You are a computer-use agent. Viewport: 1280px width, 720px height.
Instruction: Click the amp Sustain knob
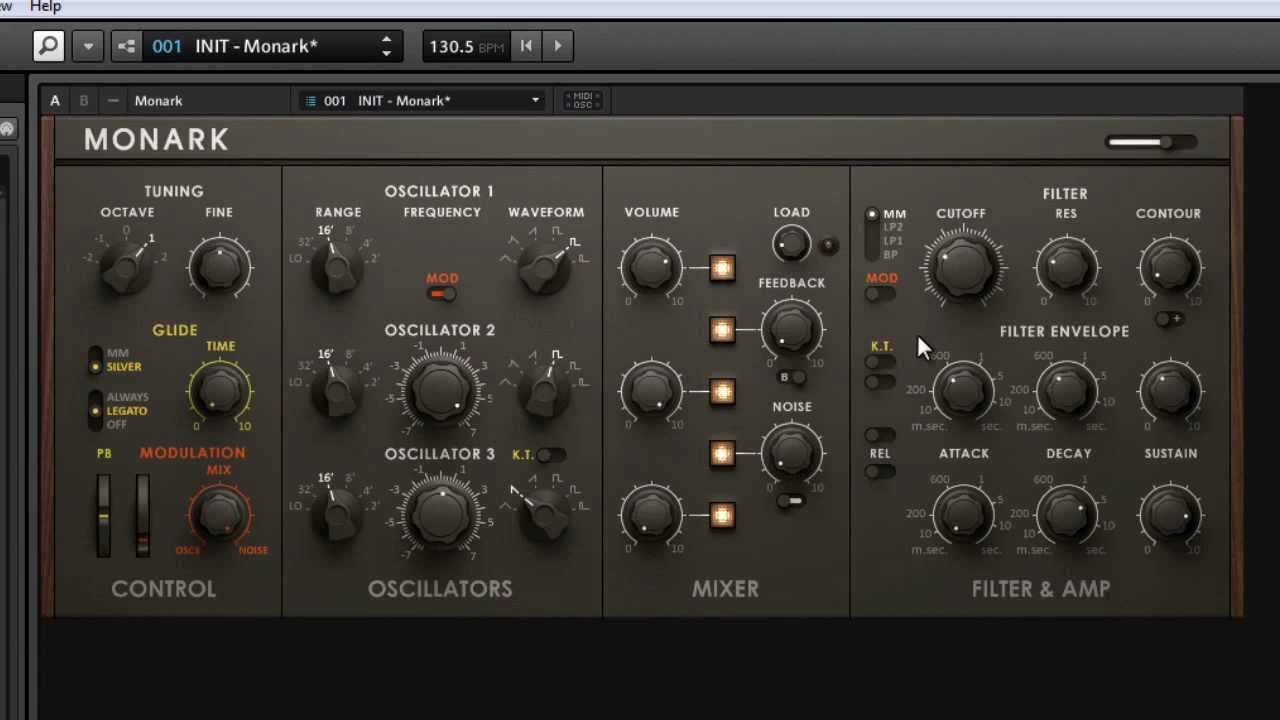tap(1169, 514)
